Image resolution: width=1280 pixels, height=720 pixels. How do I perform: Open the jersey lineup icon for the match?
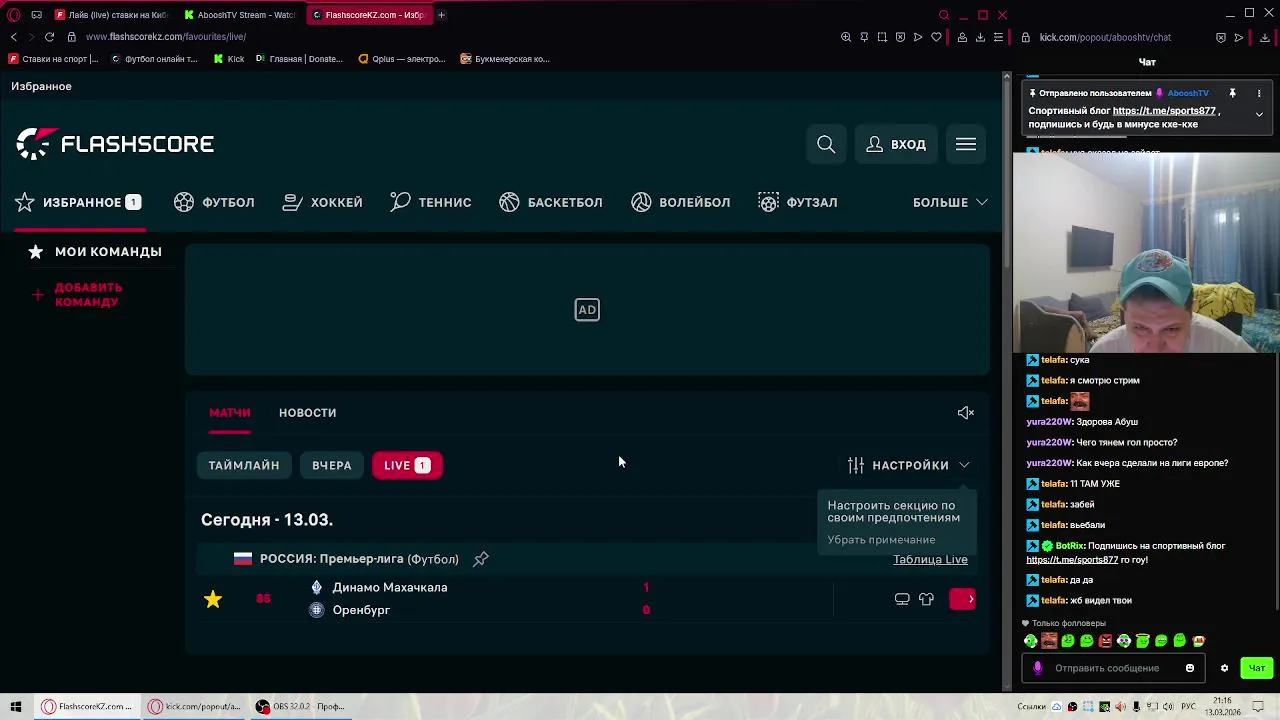point(926,599)
